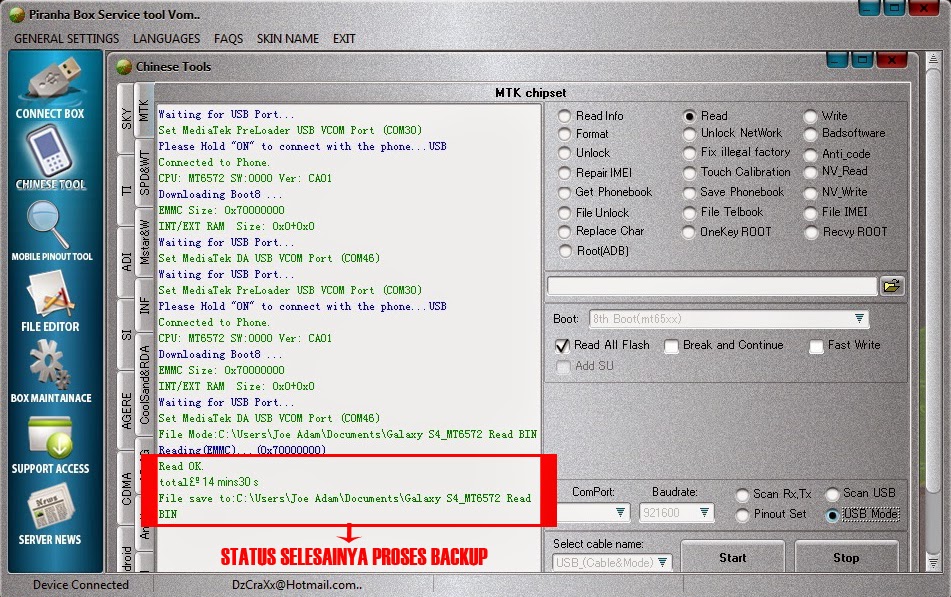The image size is (951, 597).
Task: Select the Read Info option
Action: (x=565, y=116)
